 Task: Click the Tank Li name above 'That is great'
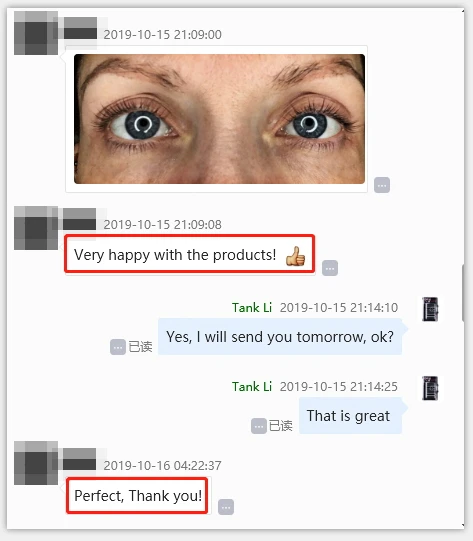252,386
